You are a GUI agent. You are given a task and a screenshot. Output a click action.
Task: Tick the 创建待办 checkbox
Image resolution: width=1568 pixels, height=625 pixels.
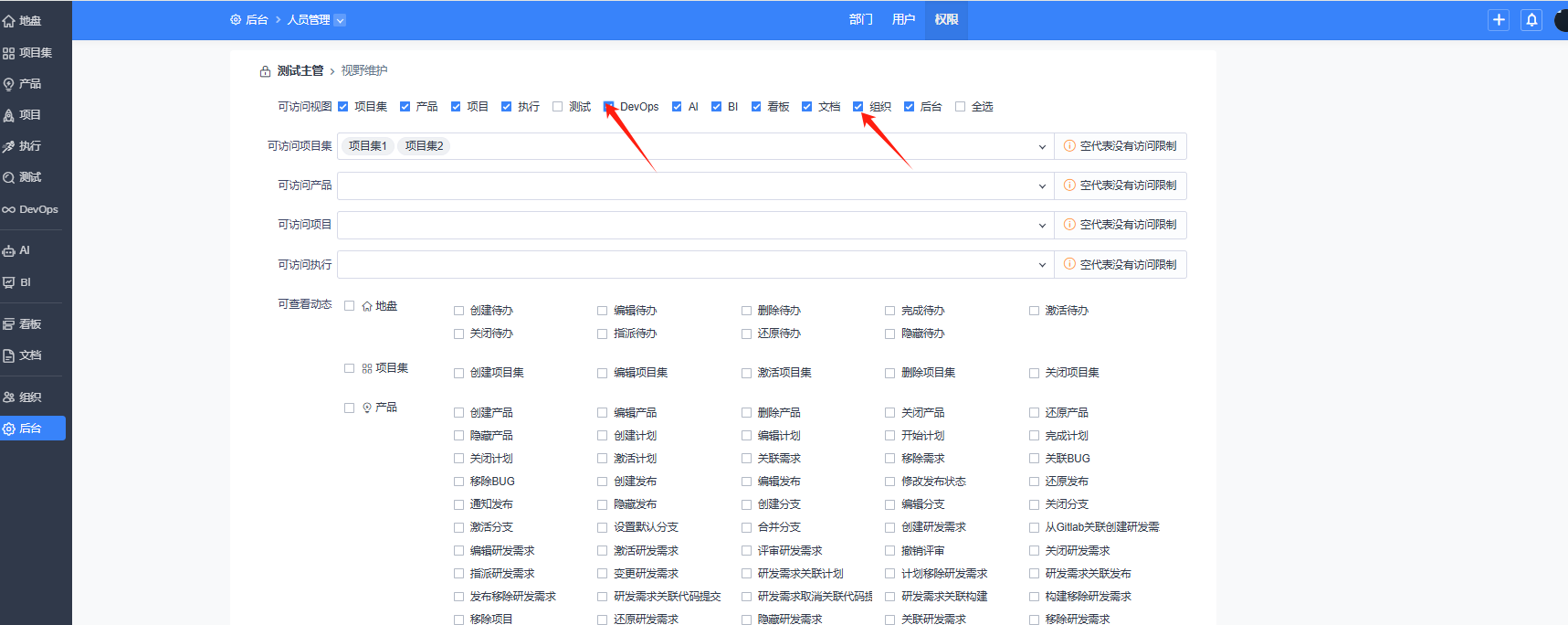459,311
